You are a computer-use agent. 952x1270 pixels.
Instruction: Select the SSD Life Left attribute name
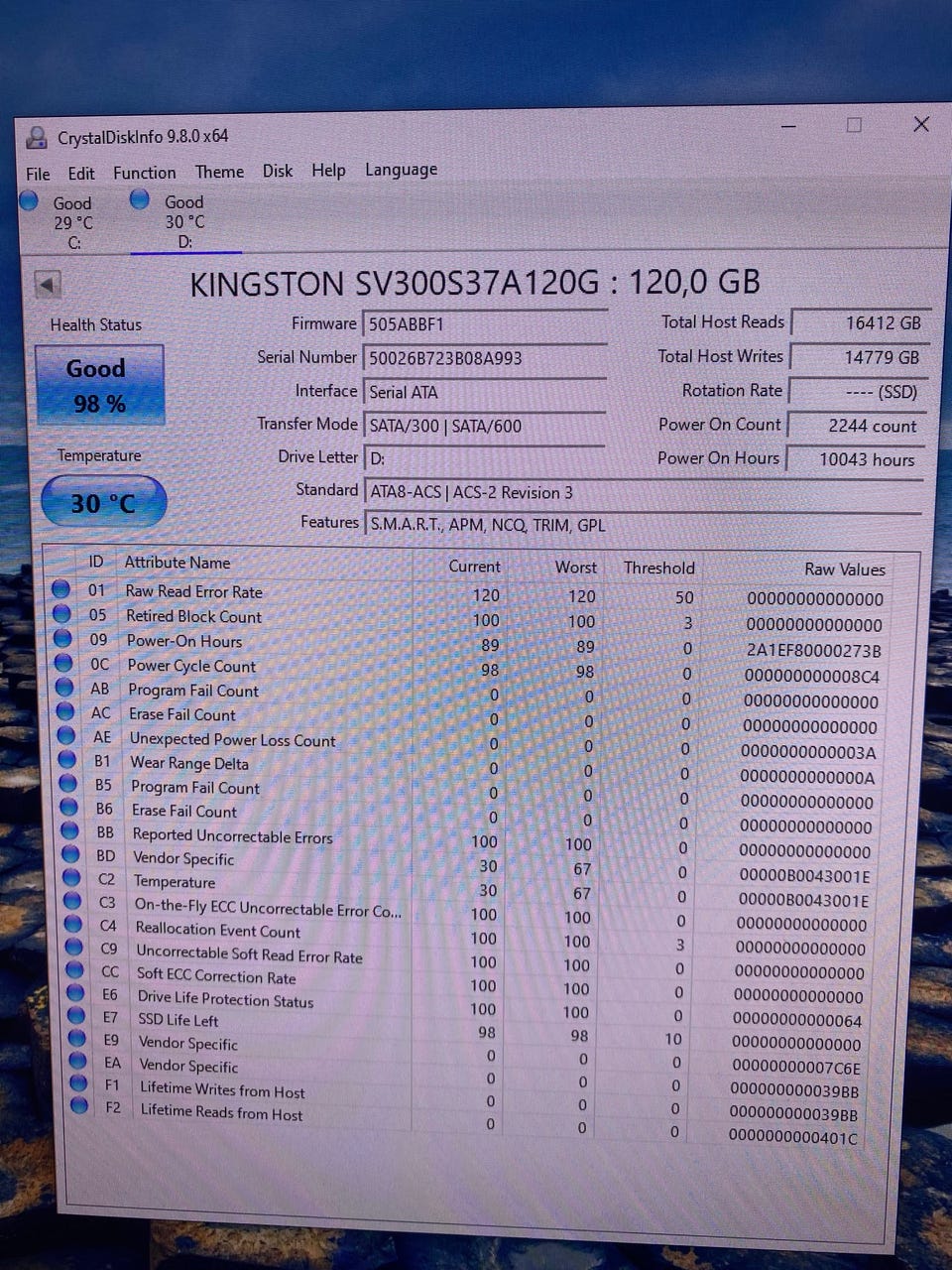click(x=178, y=1020)
